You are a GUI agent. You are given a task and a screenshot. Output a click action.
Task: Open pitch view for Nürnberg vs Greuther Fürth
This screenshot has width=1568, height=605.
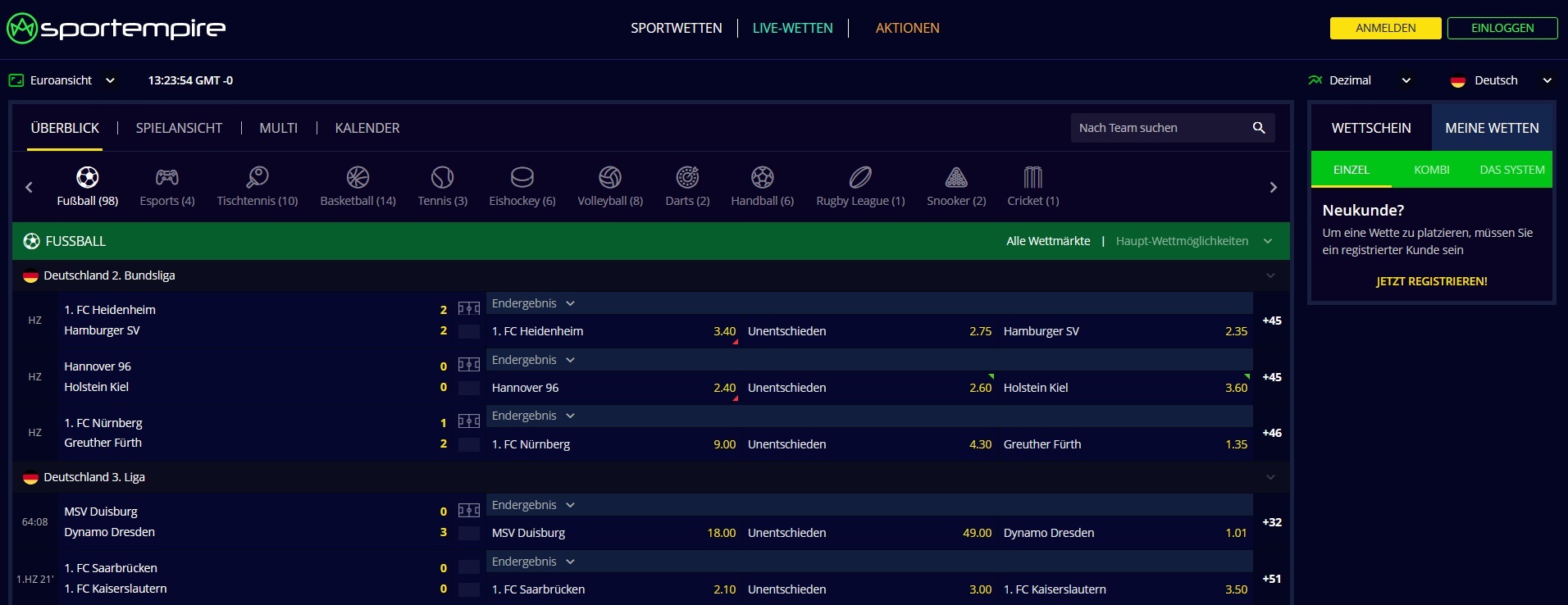click(469, 422)
